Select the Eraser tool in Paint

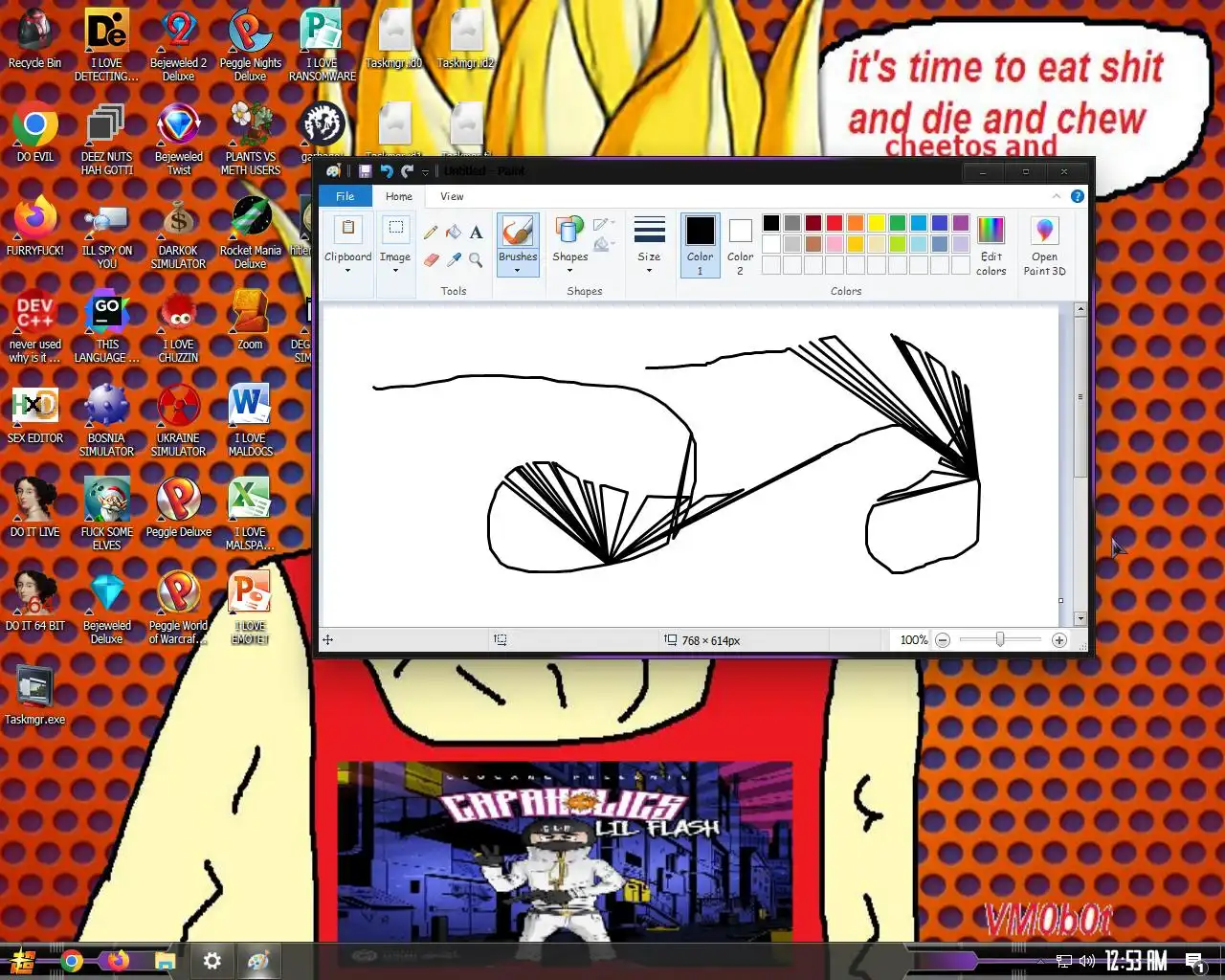tap(431, 259)
